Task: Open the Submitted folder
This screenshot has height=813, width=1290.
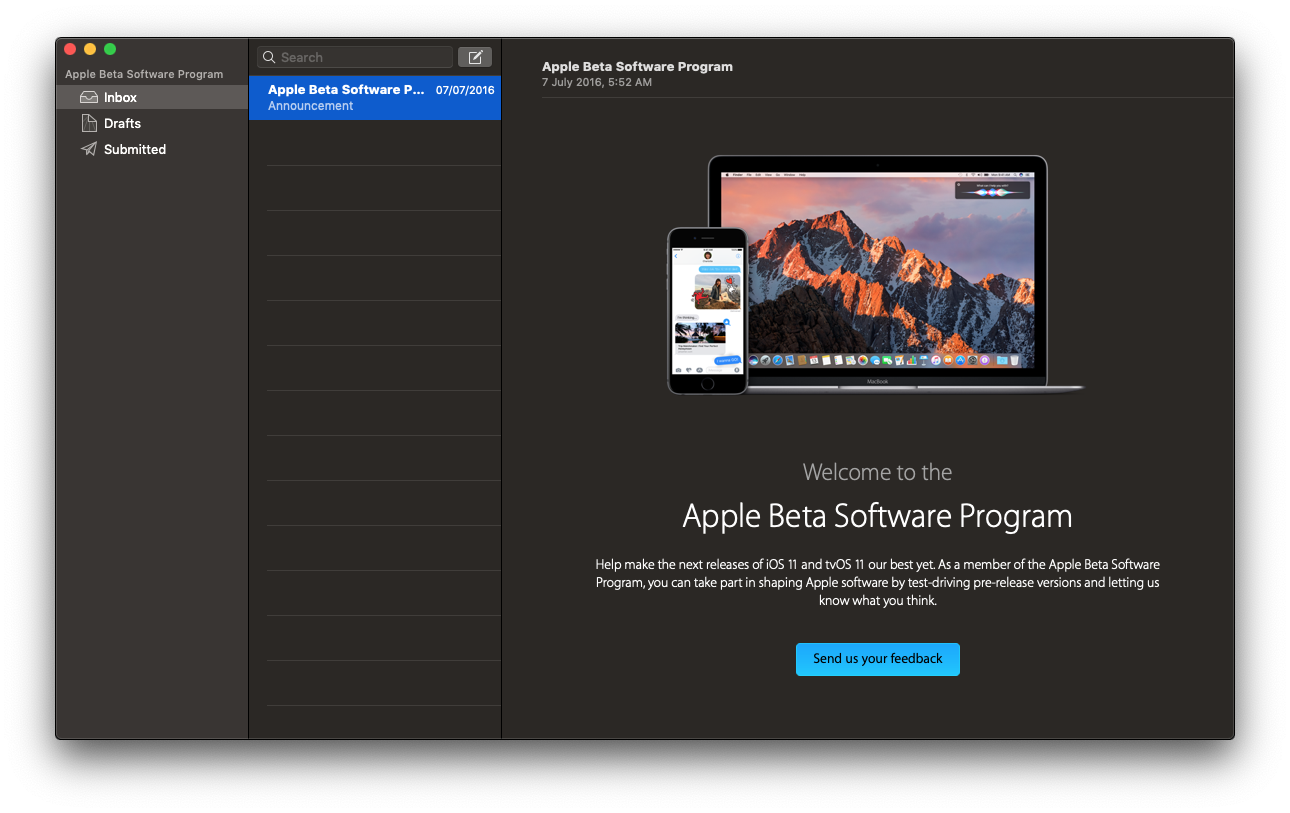Action: coord(151,149)
